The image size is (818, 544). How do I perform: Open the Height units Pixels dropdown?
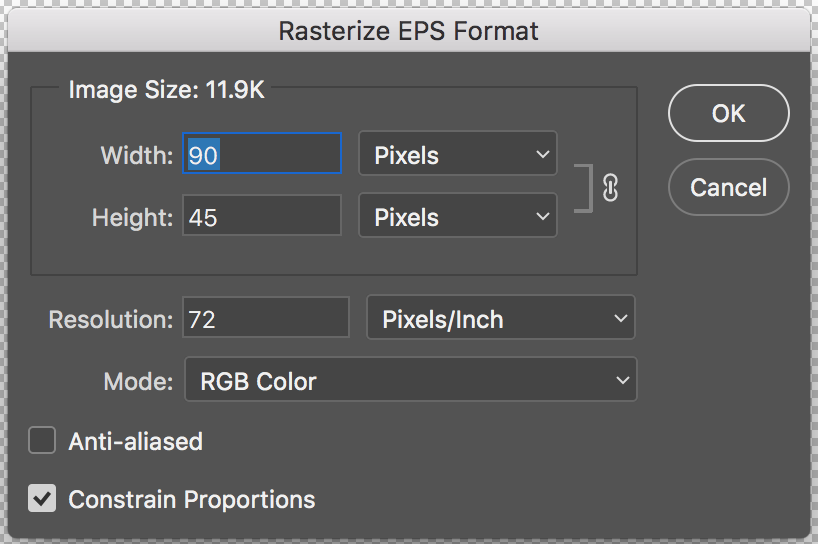tap(458, 215)
